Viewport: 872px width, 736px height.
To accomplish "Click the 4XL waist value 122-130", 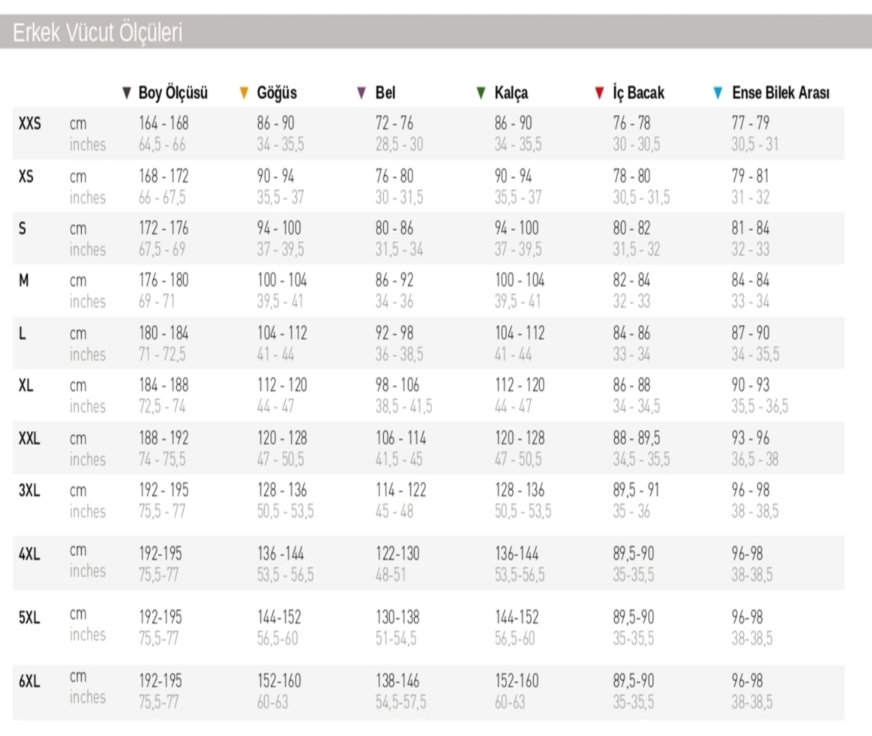I will point(398,554).
